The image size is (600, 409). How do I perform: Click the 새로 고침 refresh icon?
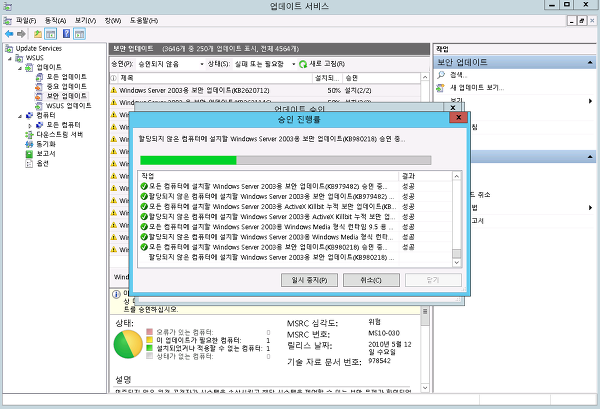(303, 64)
